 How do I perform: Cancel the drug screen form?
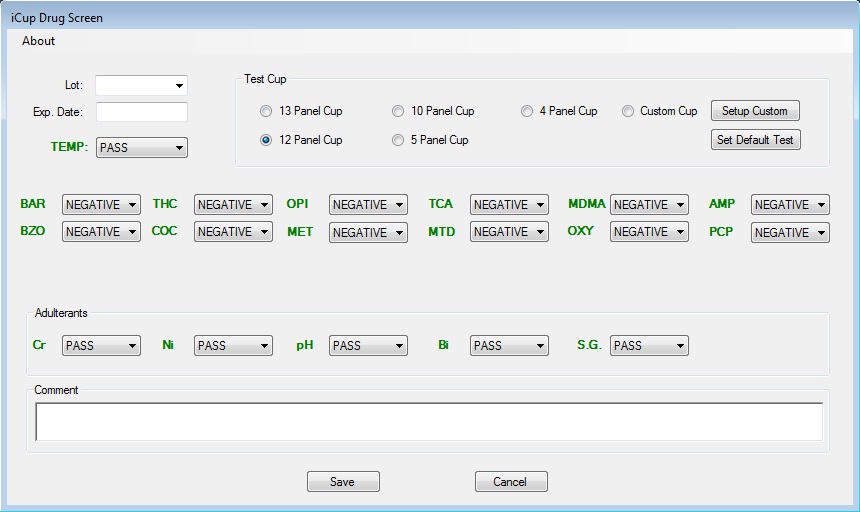511,481
